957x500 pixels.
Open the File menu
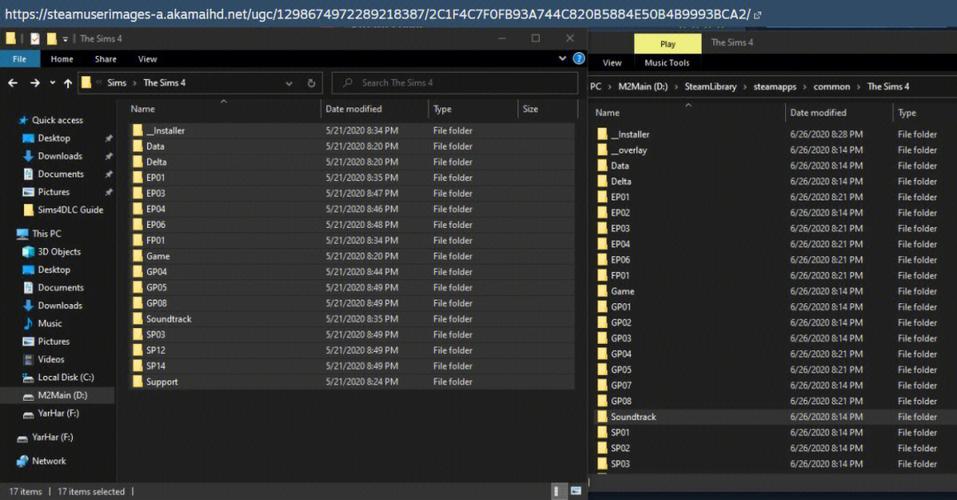tap(19, 60)
